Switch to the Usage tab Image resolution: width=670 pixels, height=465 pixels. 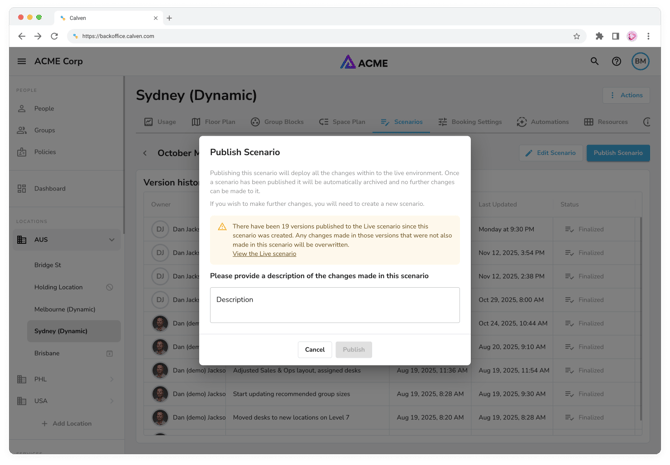coord(160,122)
